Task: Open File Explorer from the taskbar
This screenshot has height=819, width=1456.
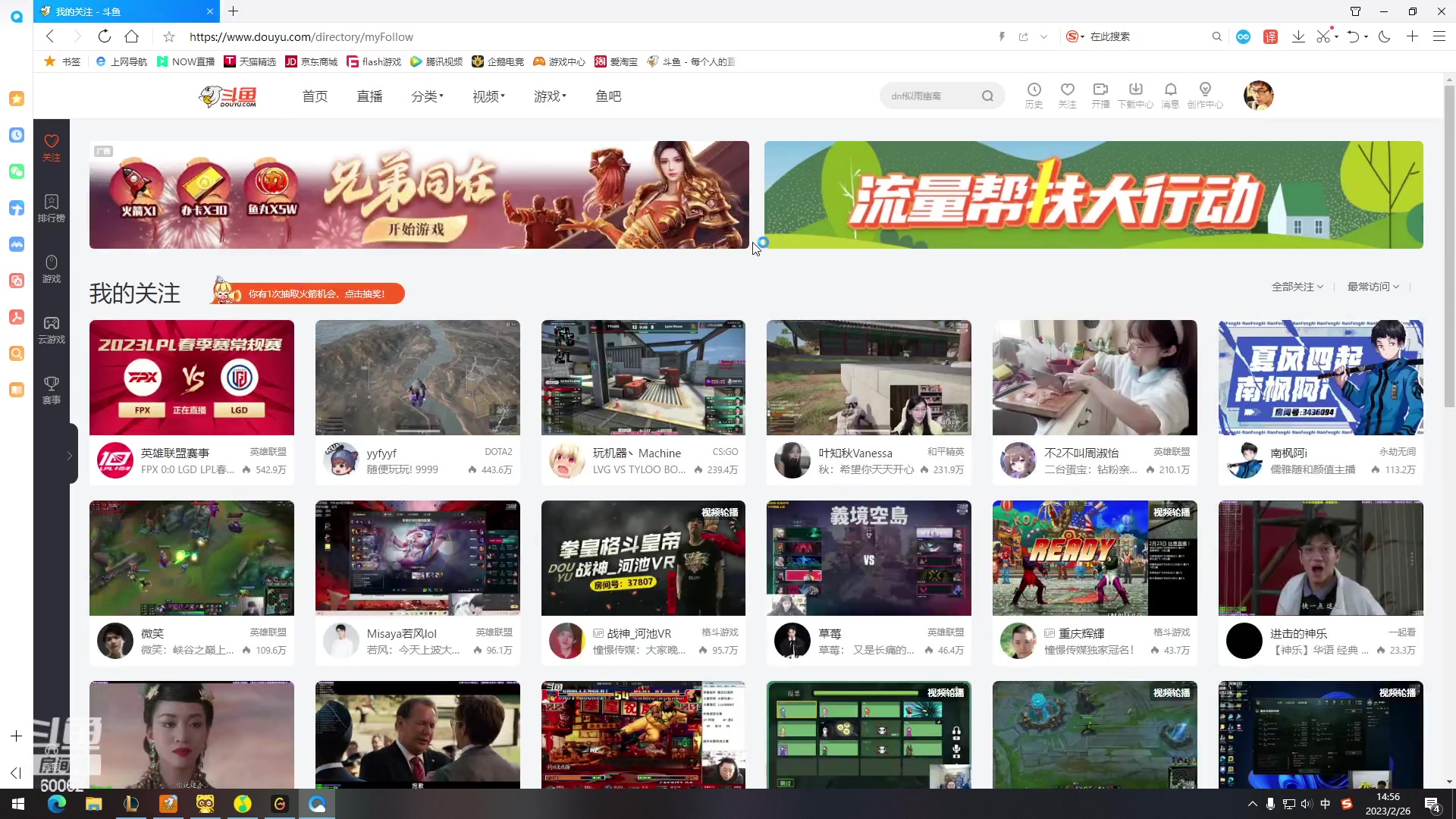Action: pos(93,804)
